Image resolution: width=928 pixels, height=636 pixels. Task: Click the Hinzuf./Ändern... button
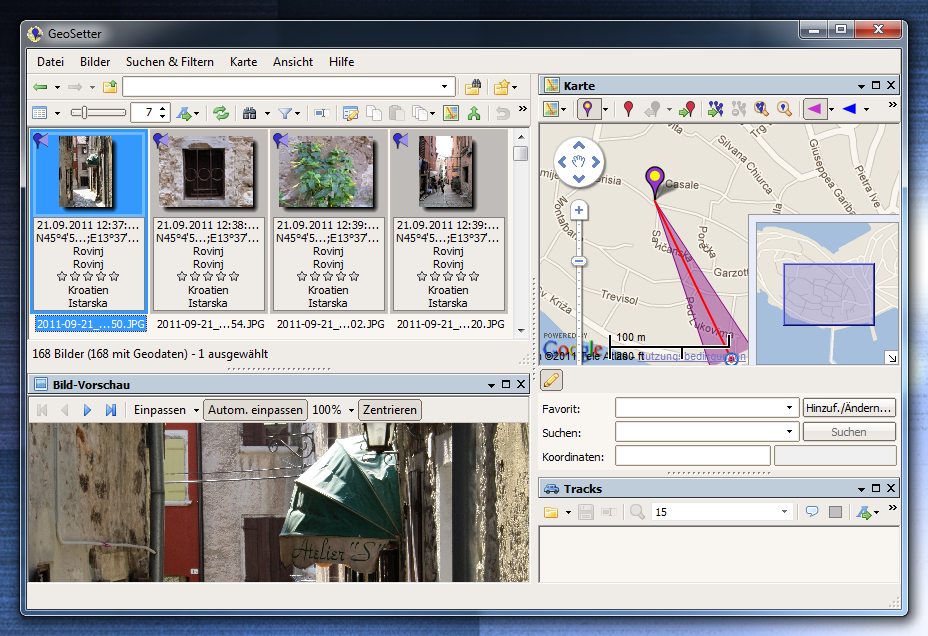[849, 408]
